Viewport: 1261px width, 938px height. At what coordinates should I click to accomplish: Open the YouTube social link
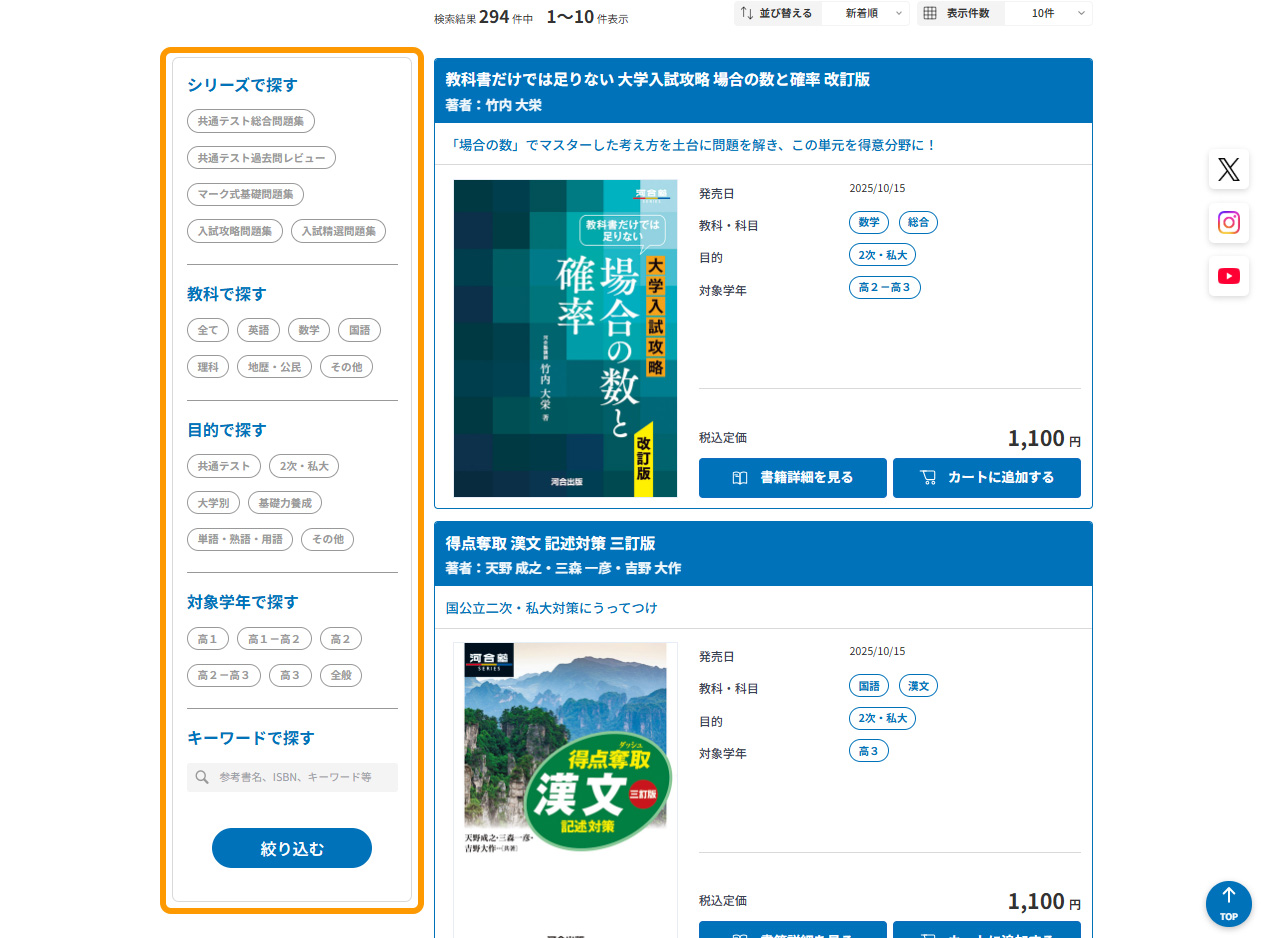(x=1228, y=276)
